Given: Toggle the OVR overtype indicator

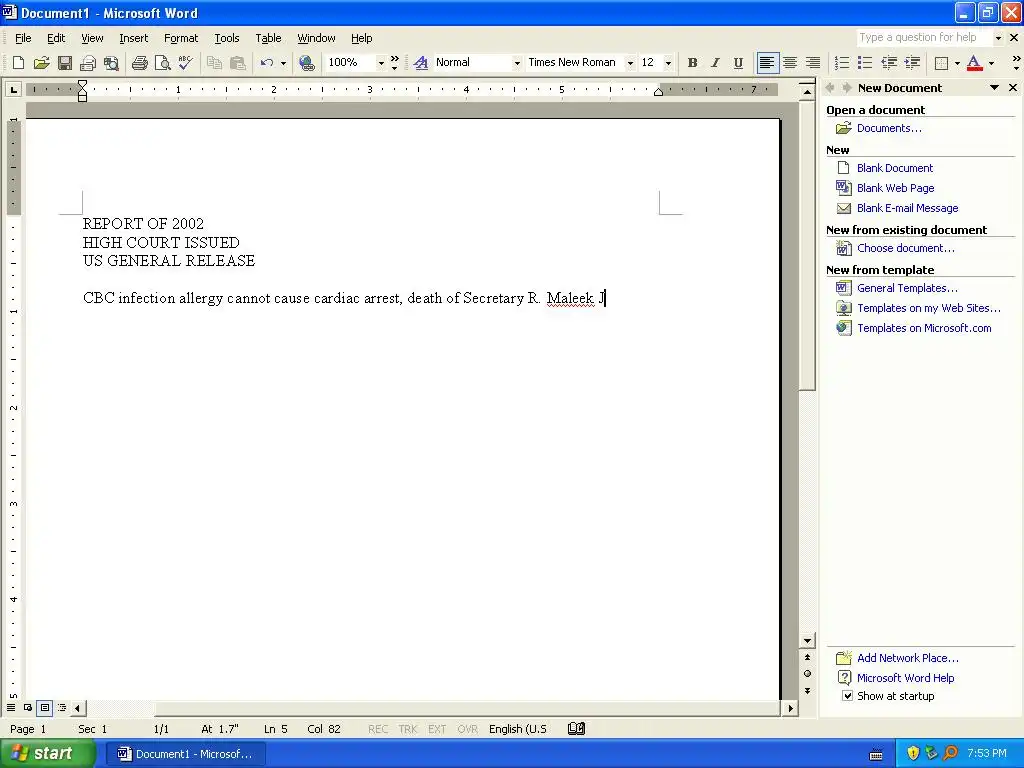Looking at the screenshot, I should coord(467,729).
